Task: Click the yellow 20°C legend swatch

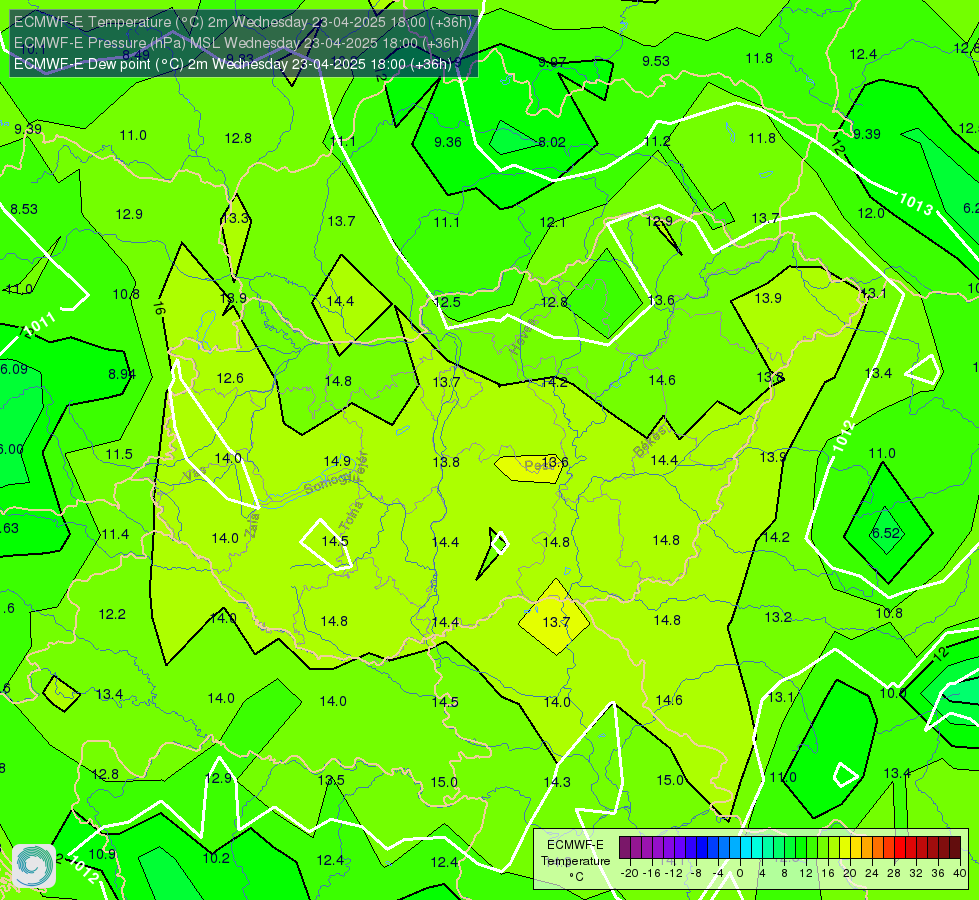Action: click(845, 848)
